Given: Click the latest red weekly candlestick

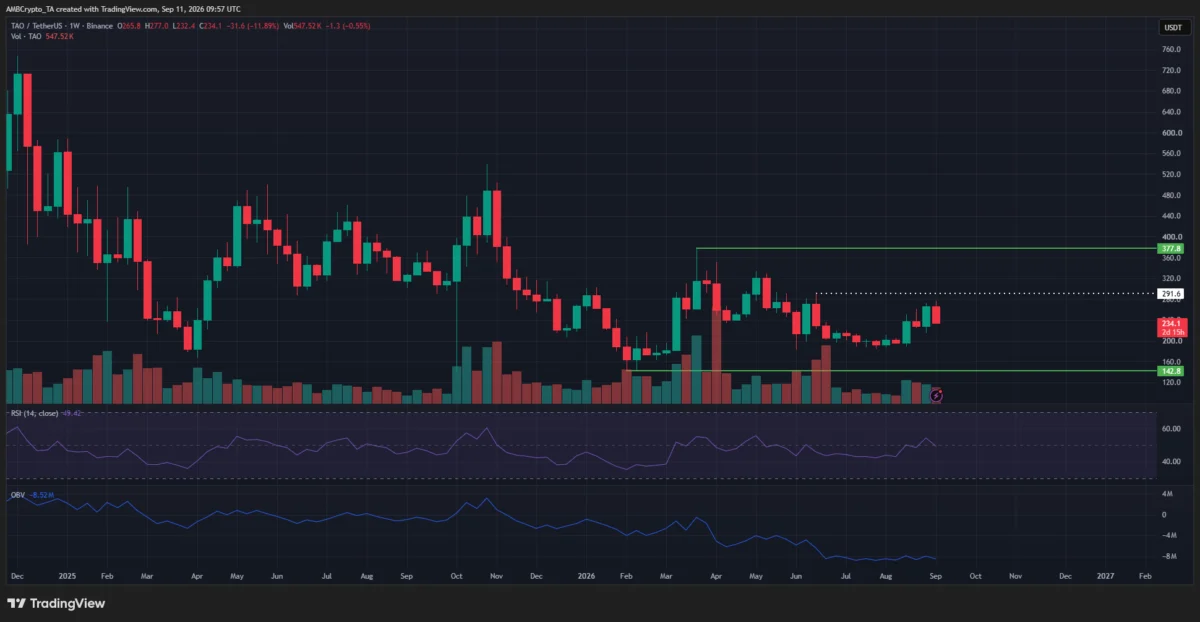Looking at the screenshot, I should click(937, 314).
